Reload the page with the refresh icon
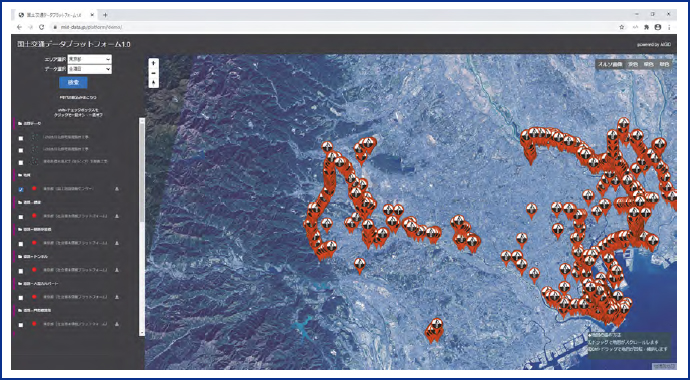 (42, 27)
